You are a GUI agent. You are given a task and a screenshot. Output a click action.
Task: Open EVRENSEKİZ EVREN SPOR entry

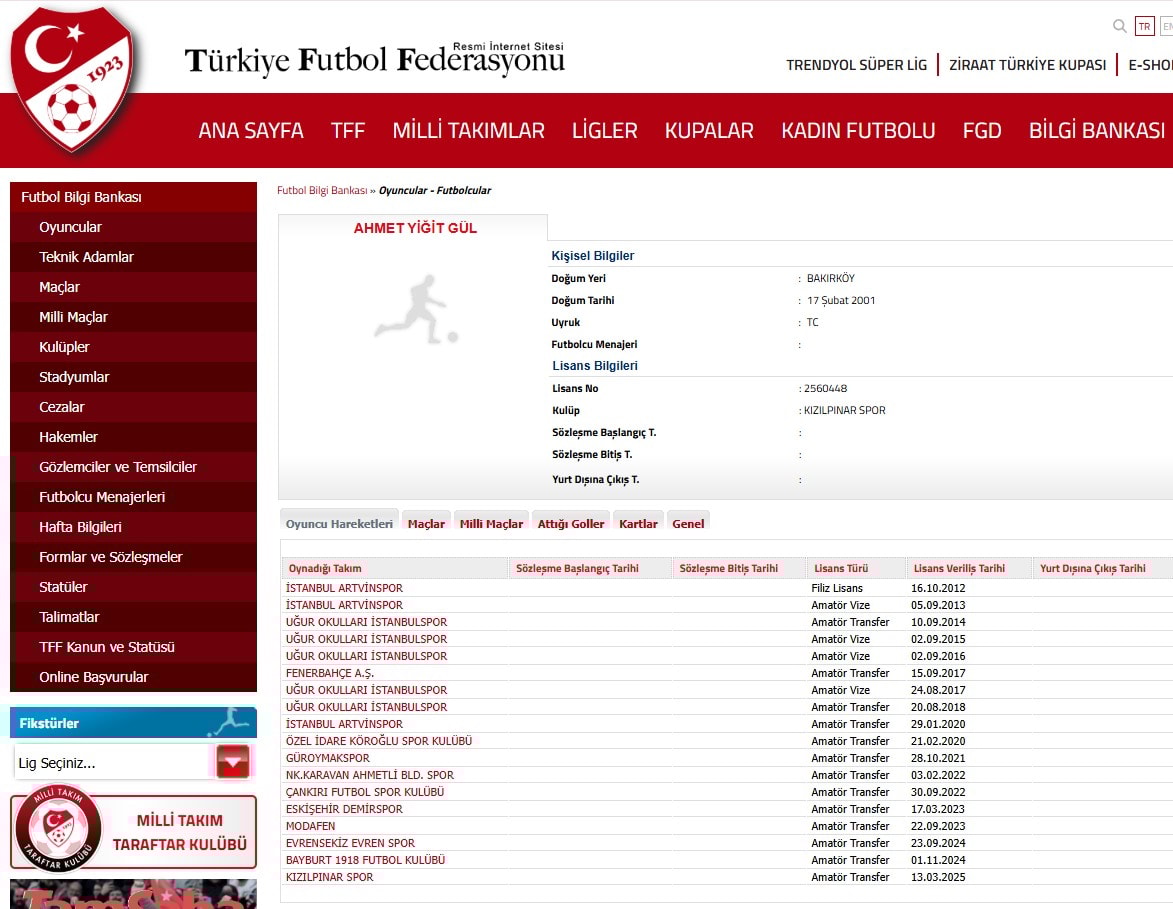tap(350, 843)
